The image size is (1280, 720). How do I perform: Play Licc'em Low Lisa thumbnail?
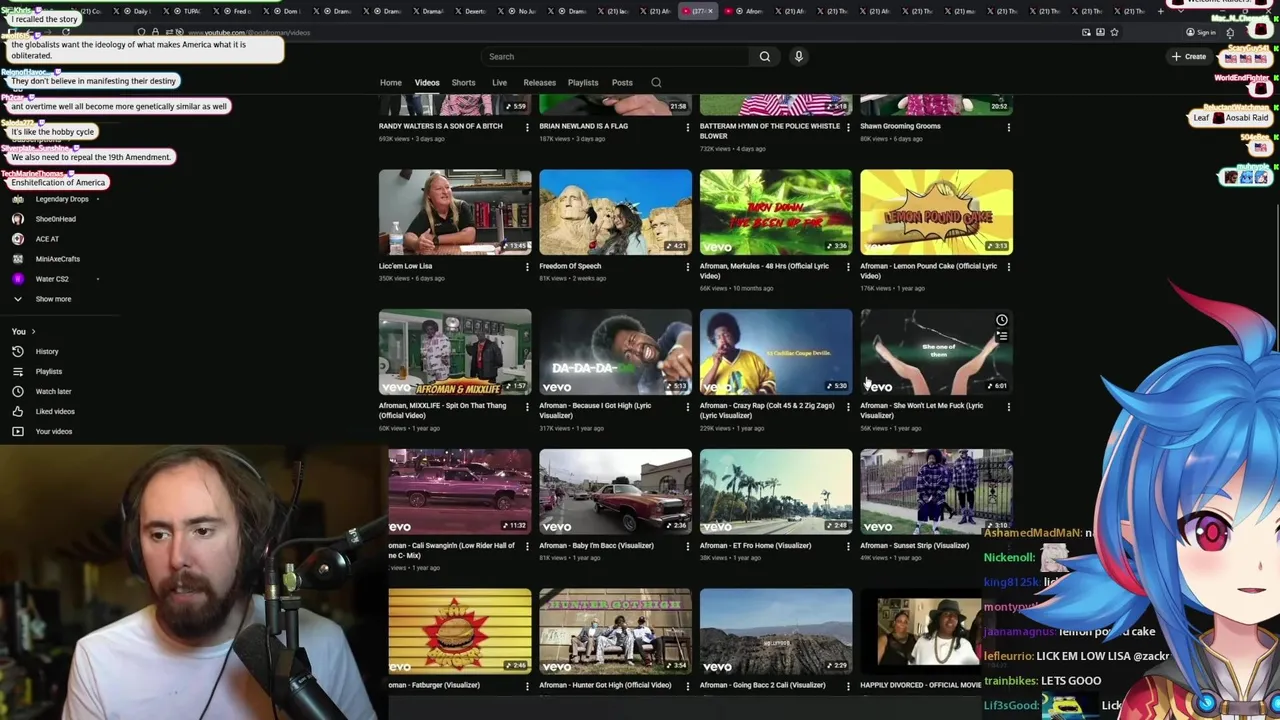coord(455,212)
